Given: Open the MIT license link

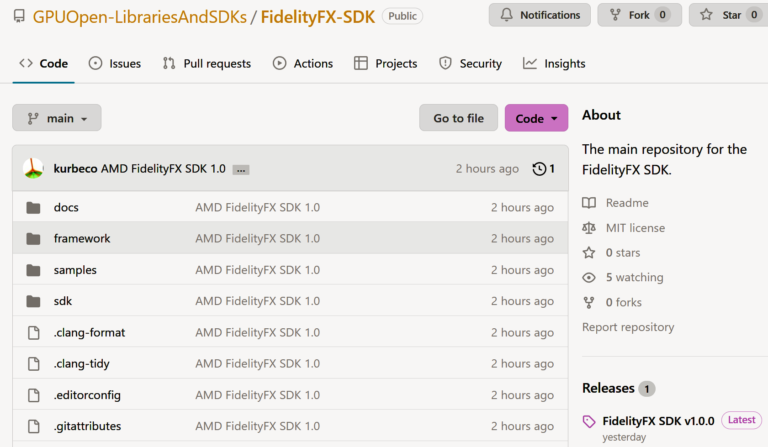Looking at the screenshot, I should [x=635, y=228].
